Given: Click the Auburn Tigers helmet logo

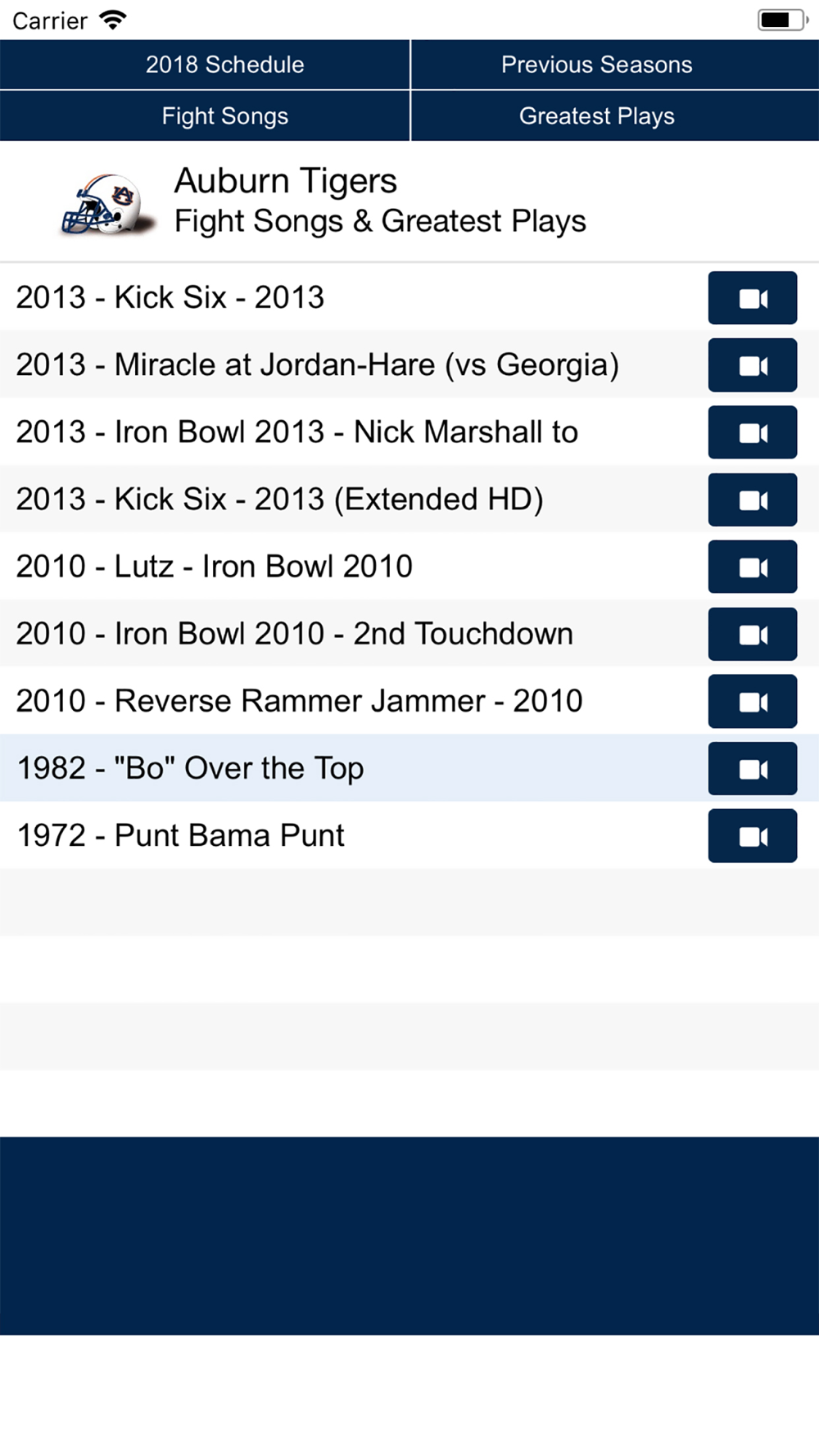Looking at the screenshot, I should click(107, 204).
